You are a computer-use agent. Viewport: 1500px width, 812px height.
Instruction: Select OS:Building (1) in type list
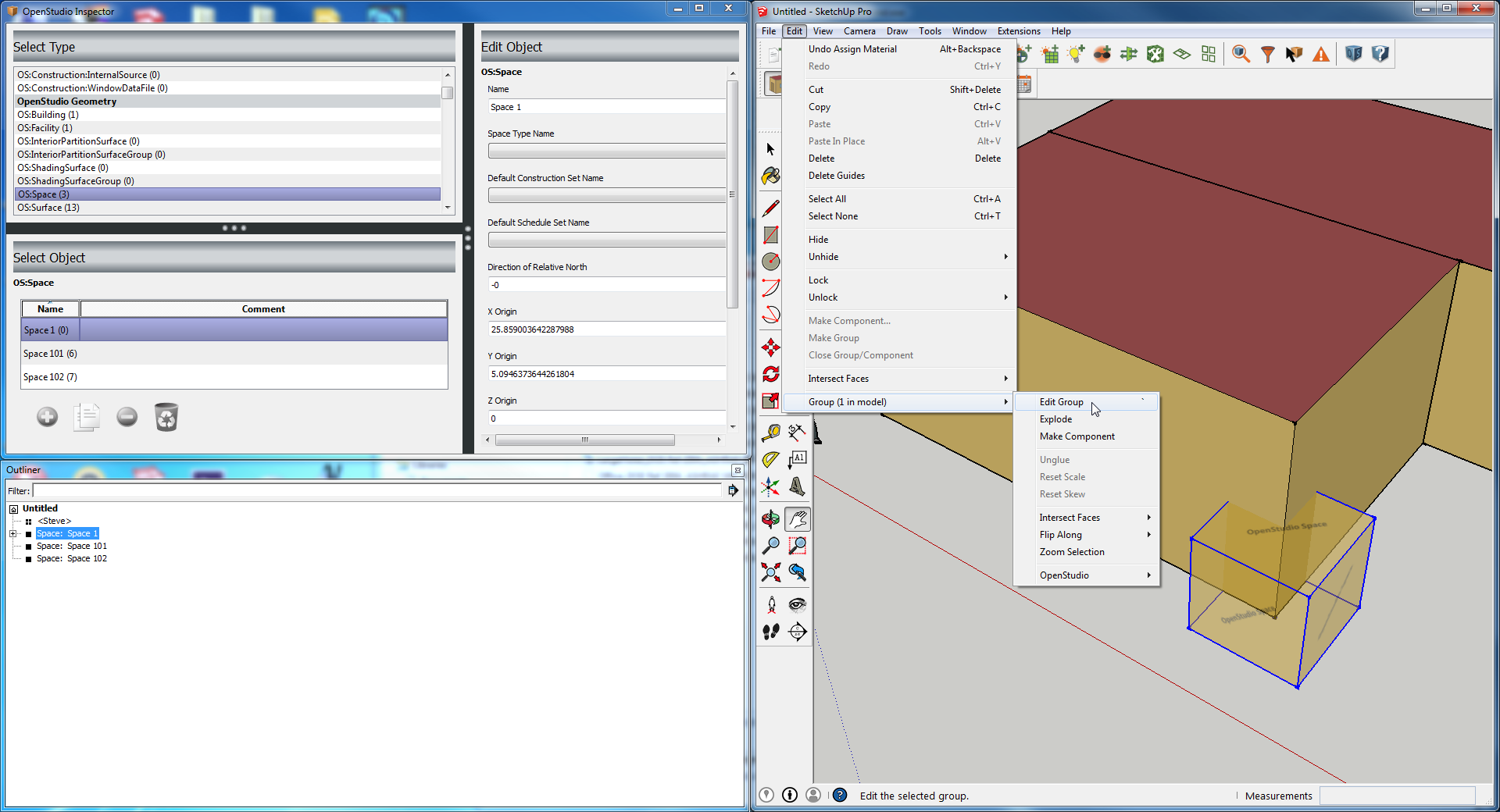coord(227,115)
